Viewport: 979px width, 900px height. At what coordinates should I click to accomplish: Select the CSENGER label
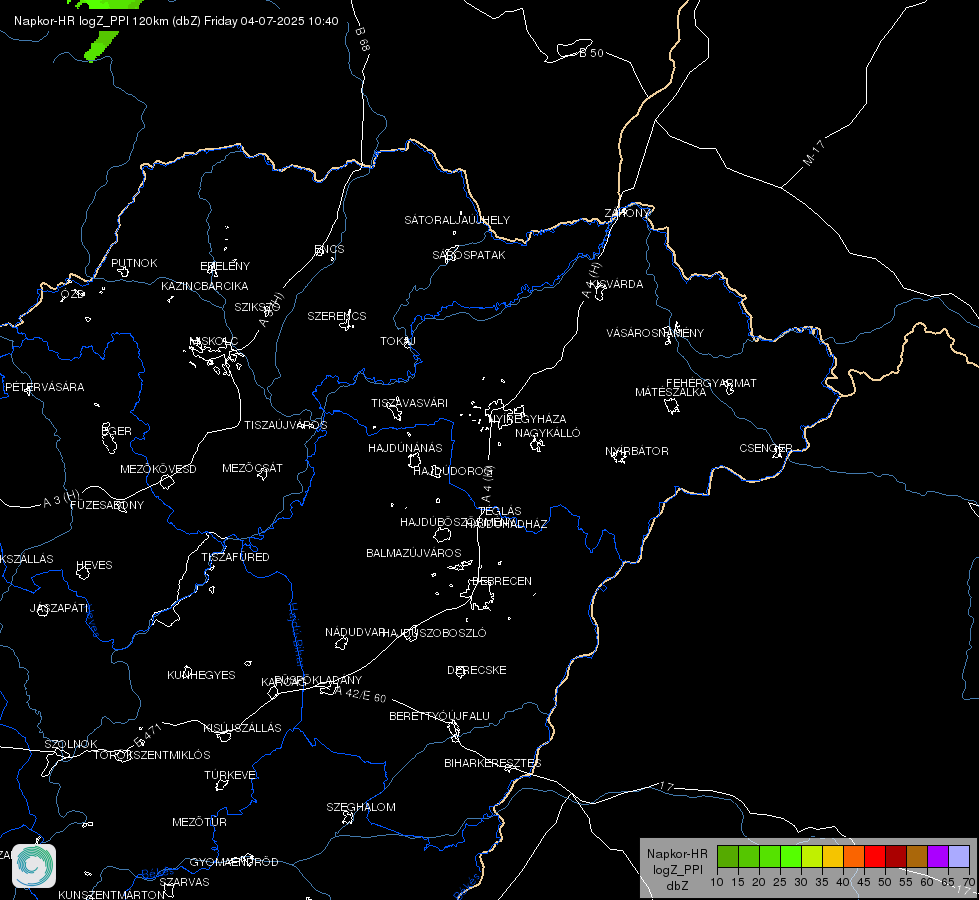point(766,448)
